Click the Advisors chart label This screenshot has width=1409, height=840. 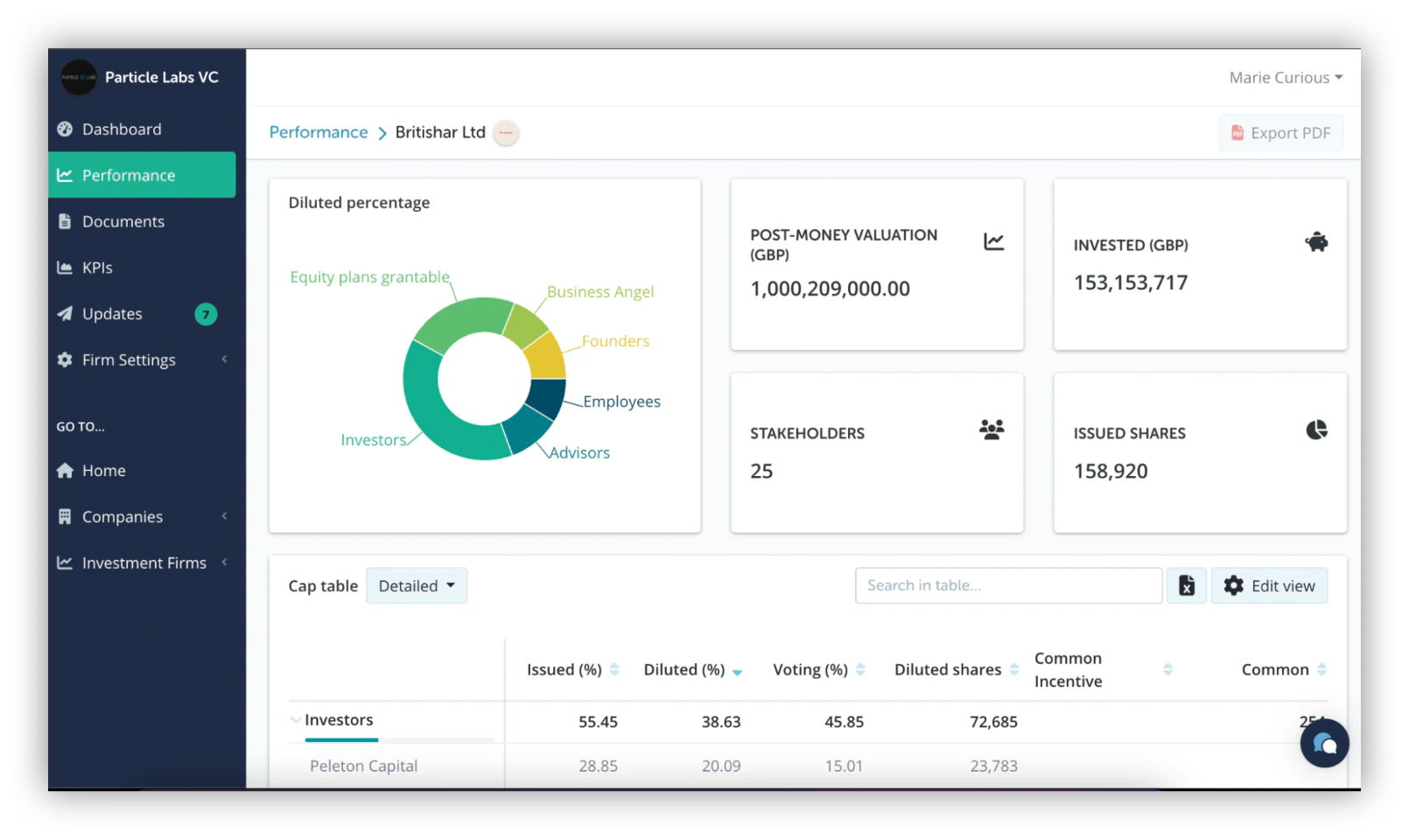579,453
